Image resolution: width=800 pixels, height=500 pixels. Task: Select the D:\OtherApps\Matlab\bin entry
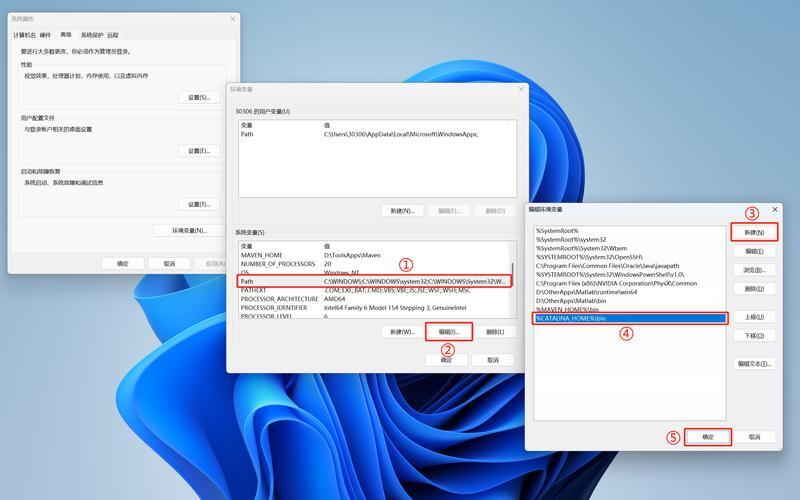(630, 301)
